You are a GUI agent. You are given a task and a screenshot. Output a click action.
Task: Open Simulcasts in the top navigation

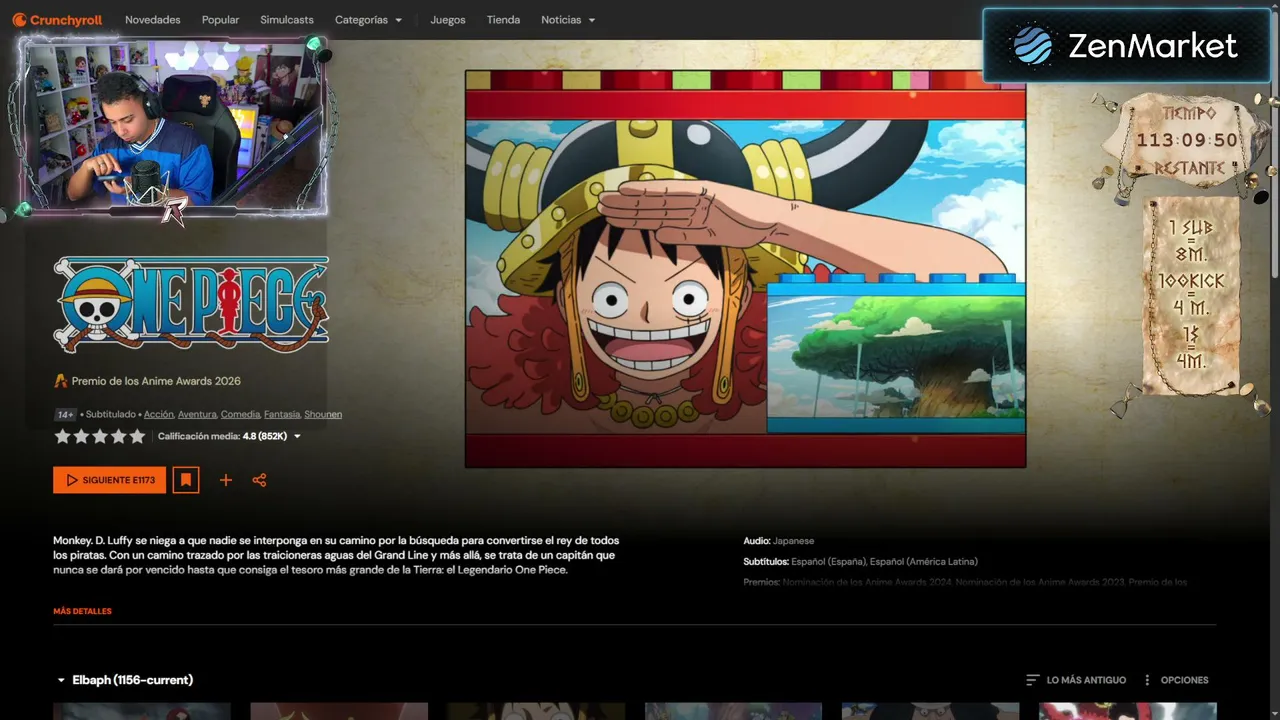point(287,20)
